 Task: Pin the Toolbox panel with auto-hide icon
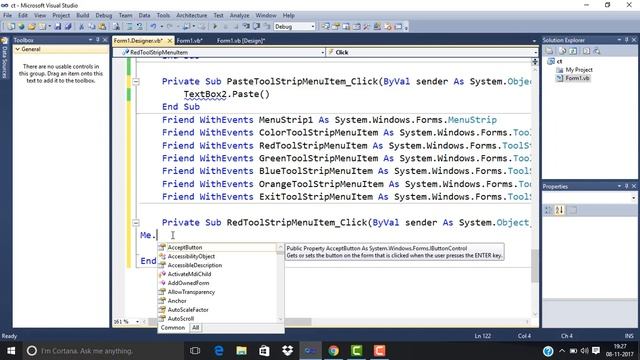98,40
